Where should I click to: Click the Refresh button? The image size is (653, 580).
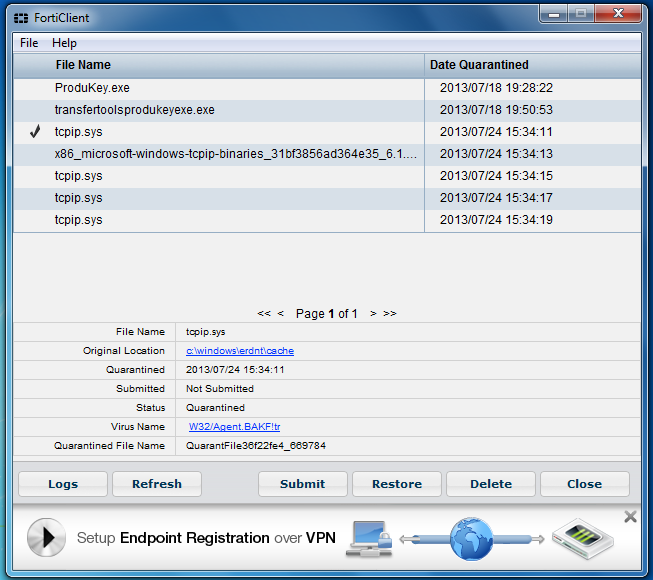[157, 484]
